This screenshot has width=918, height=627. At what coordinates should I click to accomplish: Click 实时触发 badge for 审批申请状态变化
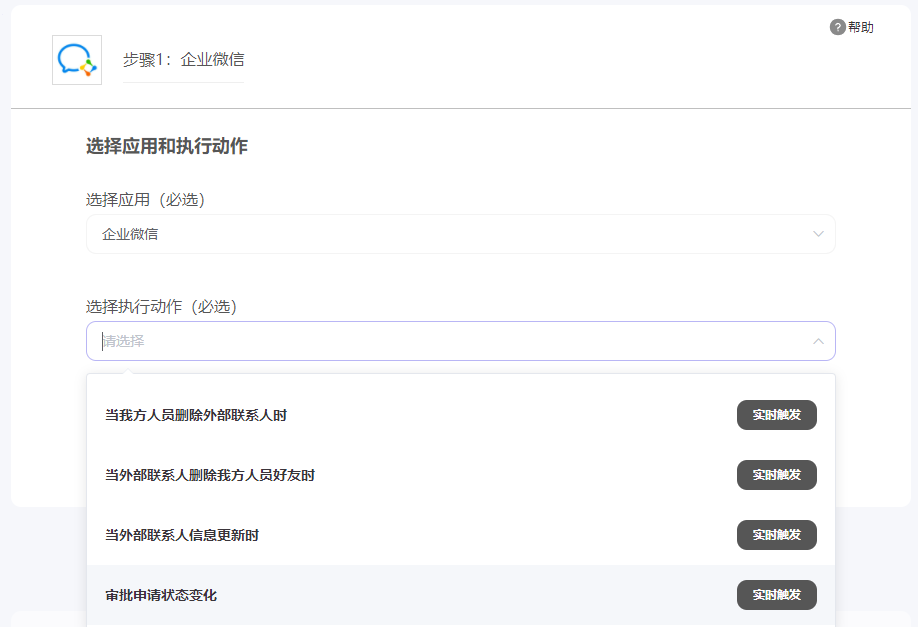pos(776,595)
